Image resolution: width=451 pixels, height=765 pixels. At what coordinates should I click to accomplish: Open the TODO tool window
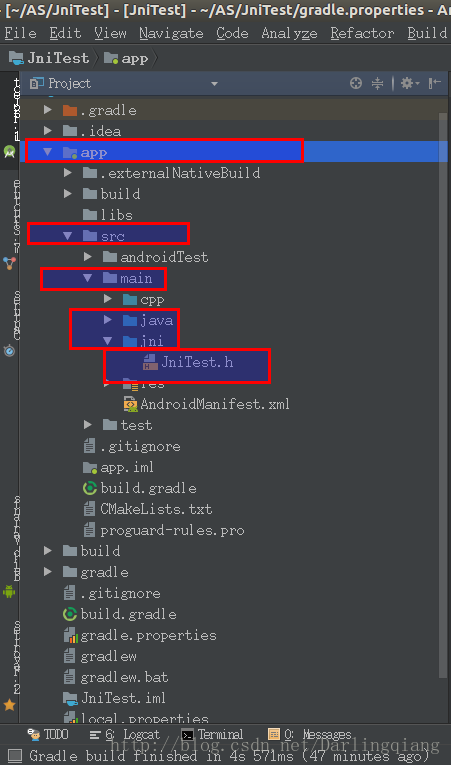tap(48, 735)
